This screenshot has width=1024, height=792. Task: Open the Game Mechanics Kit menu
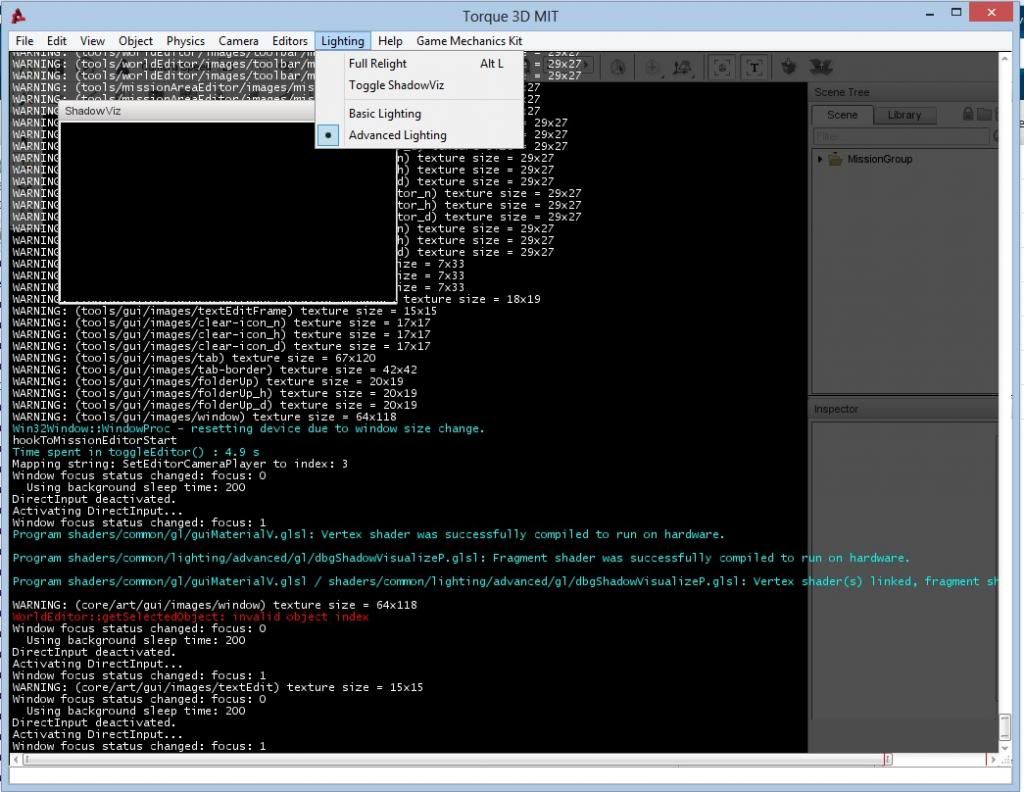tap(469, 41)
